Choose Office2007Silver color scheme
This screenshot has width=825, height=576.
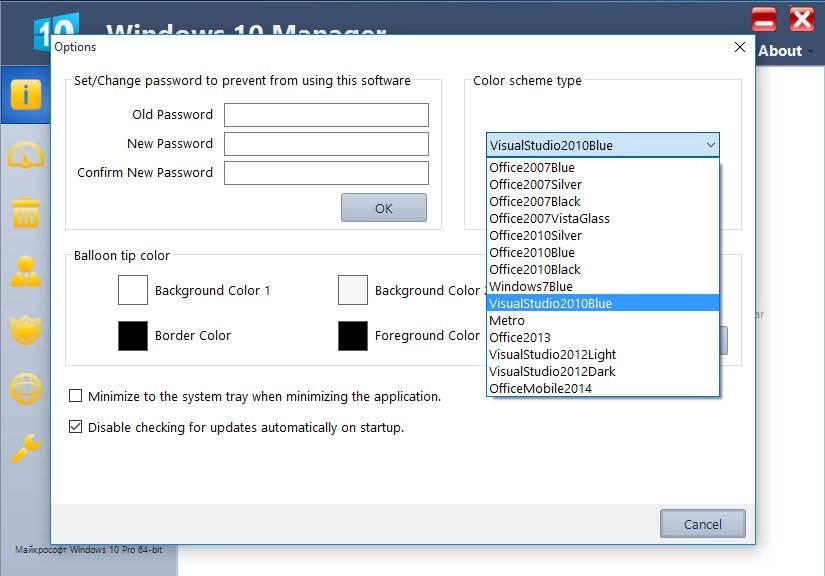[x=603, y=185]
